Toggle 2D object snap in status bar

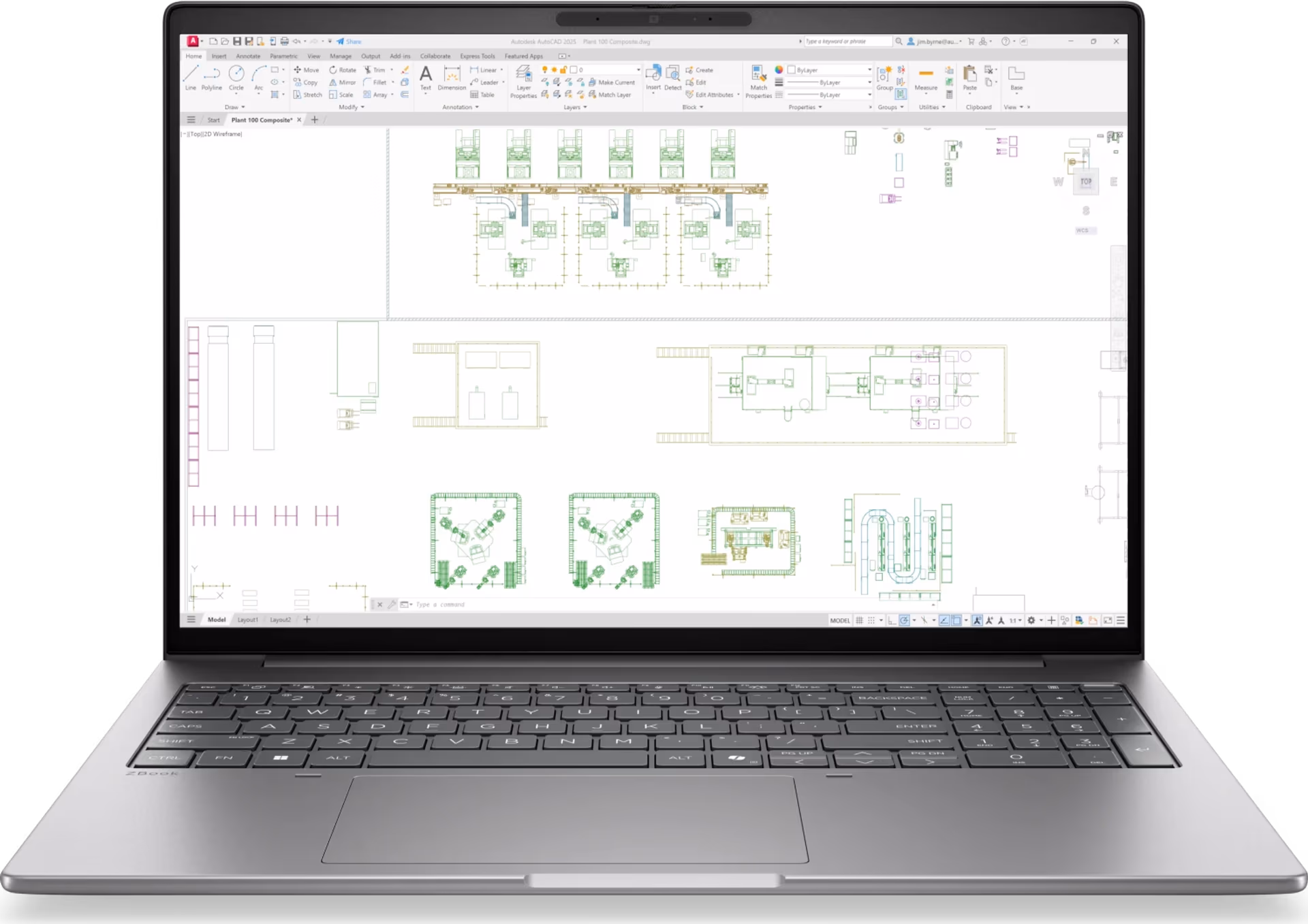956,620
